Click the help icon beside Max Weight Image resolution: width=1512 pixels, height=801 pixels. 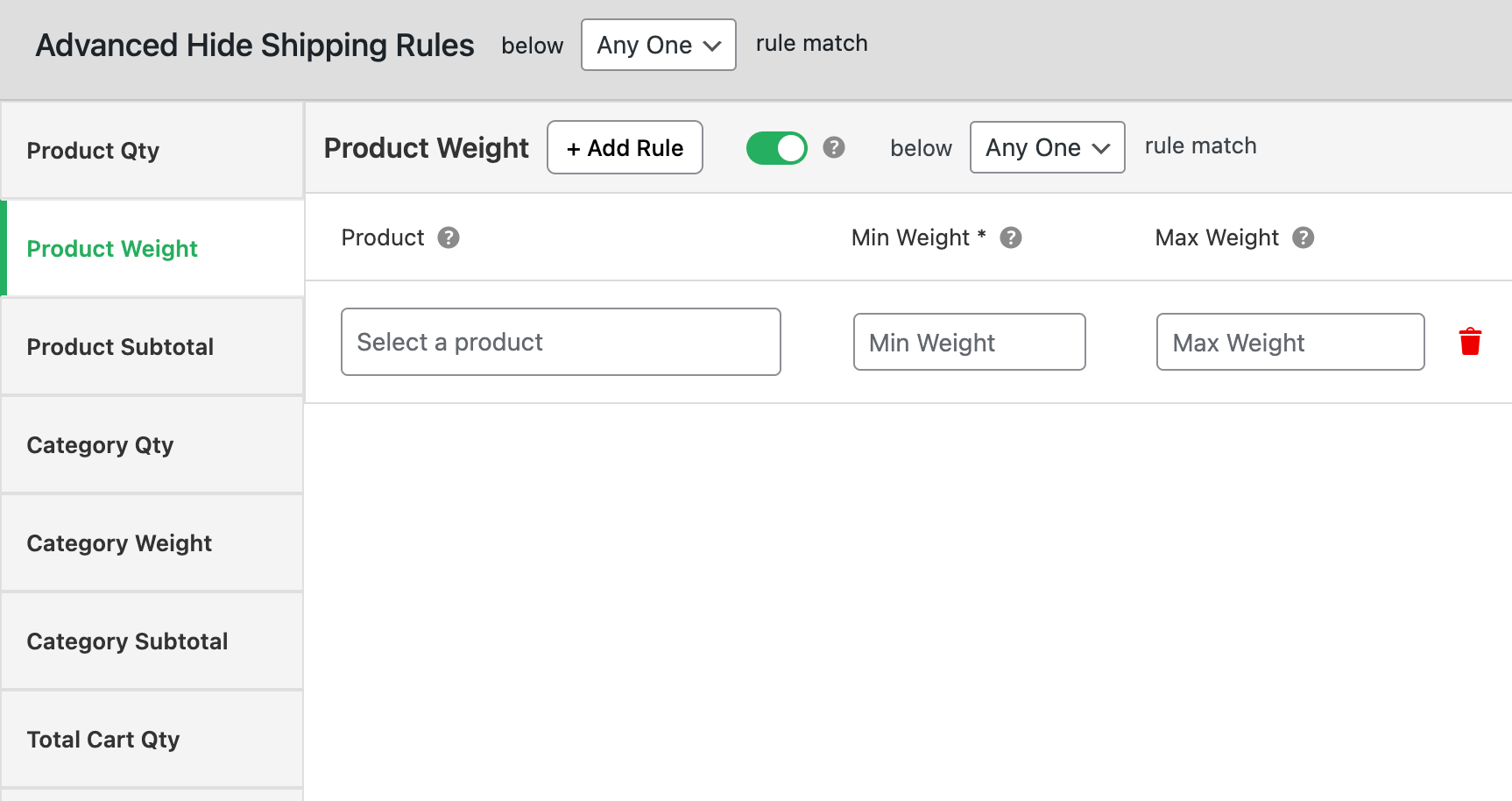tap(1304, 237)
